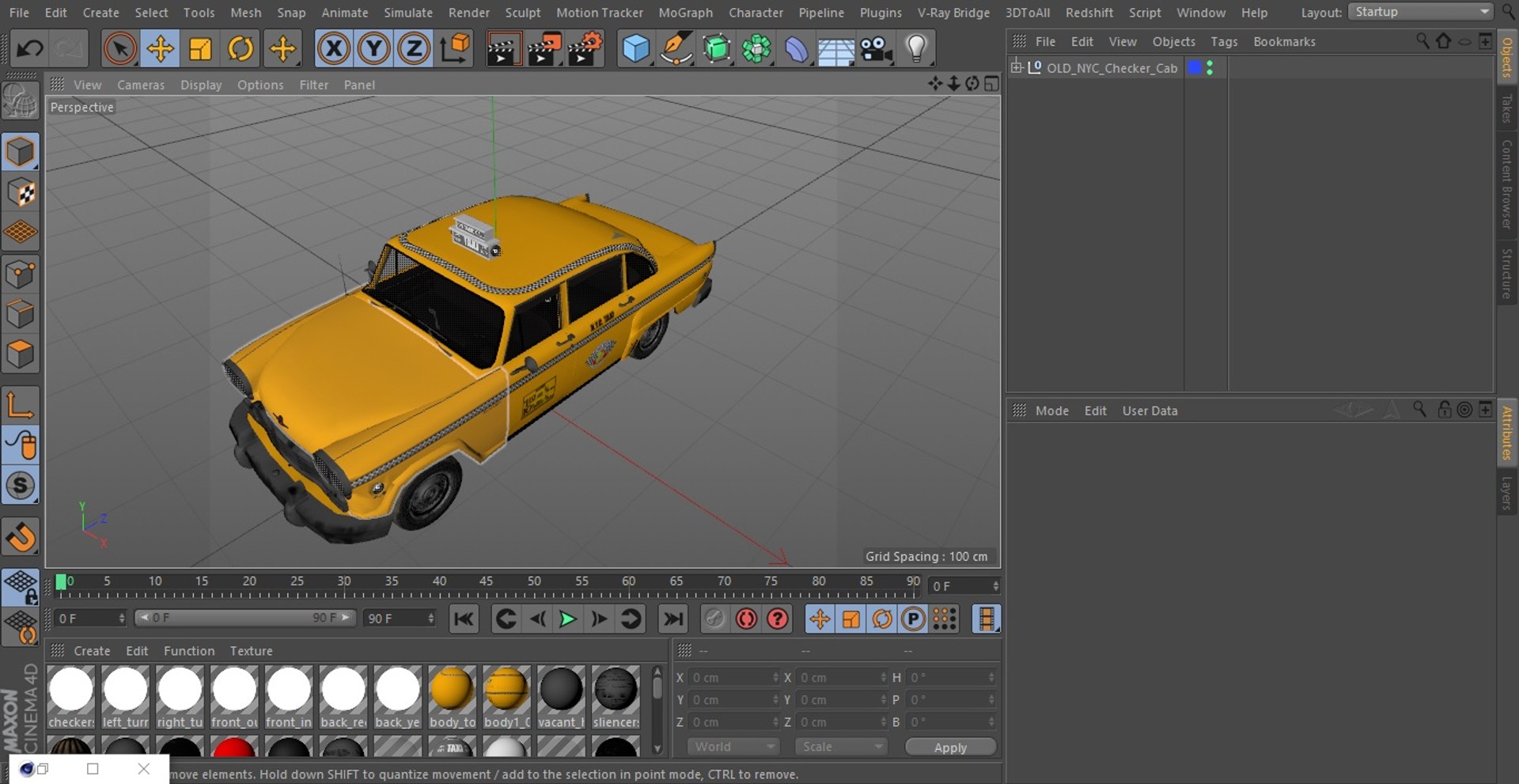Open the Layout Startup dropdown

[x=1421, y=12]
